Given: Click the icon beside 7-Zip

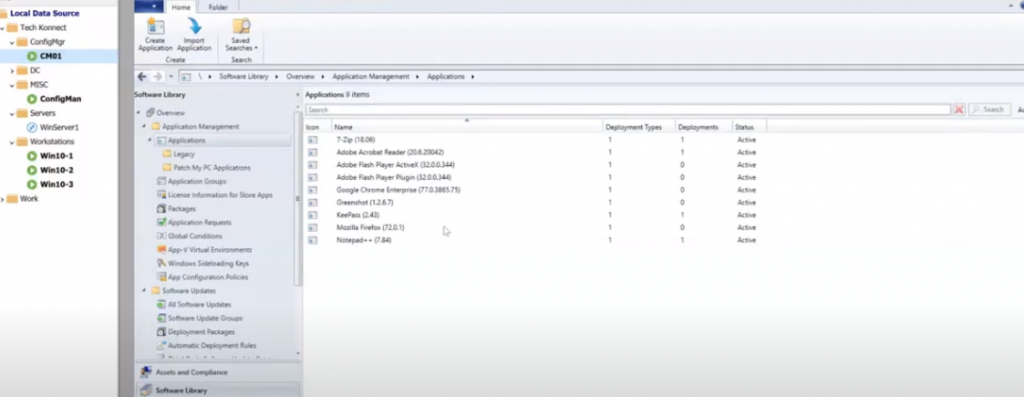Looking at the screenshot, I should pyautogui.click(x=313, y=140).
